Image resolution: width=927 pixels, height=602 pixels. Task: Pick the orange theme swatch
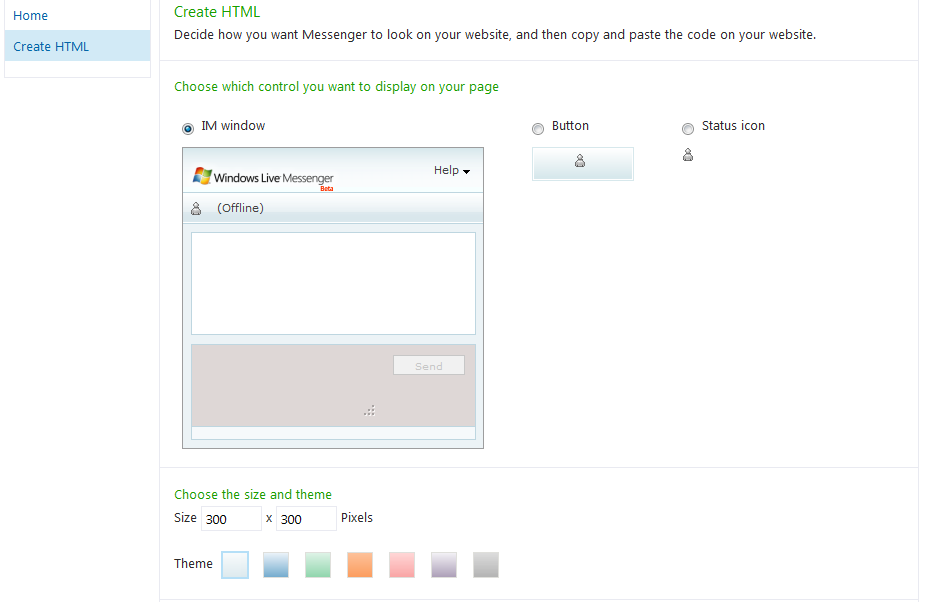pos(360,565)
